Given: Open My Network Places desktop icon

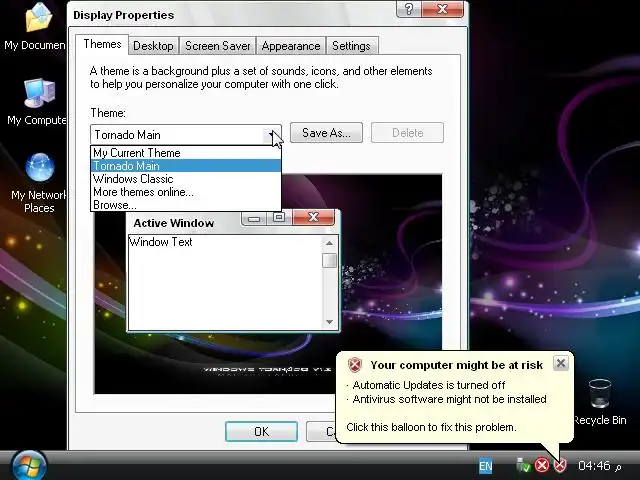Looking at the screenshot, I should pyautogui.click(x=39, y=183).
